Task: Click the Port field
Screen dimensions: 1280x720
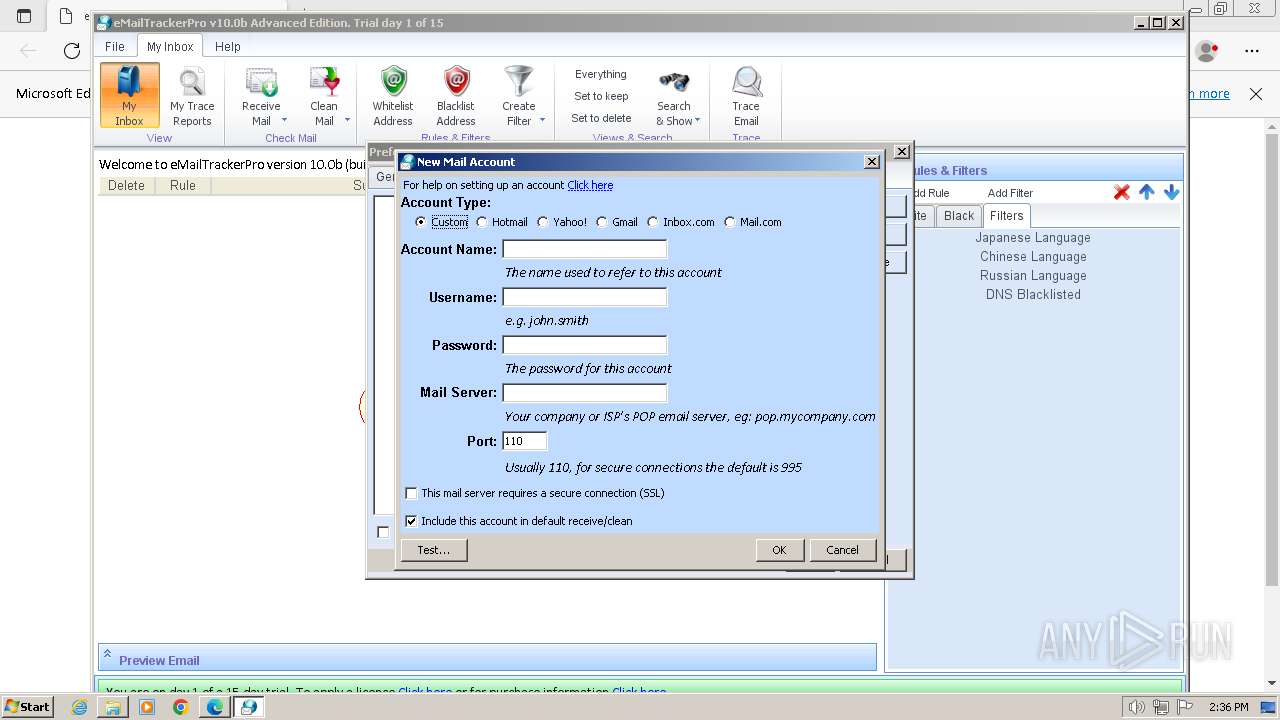Action: coord(525,441)
